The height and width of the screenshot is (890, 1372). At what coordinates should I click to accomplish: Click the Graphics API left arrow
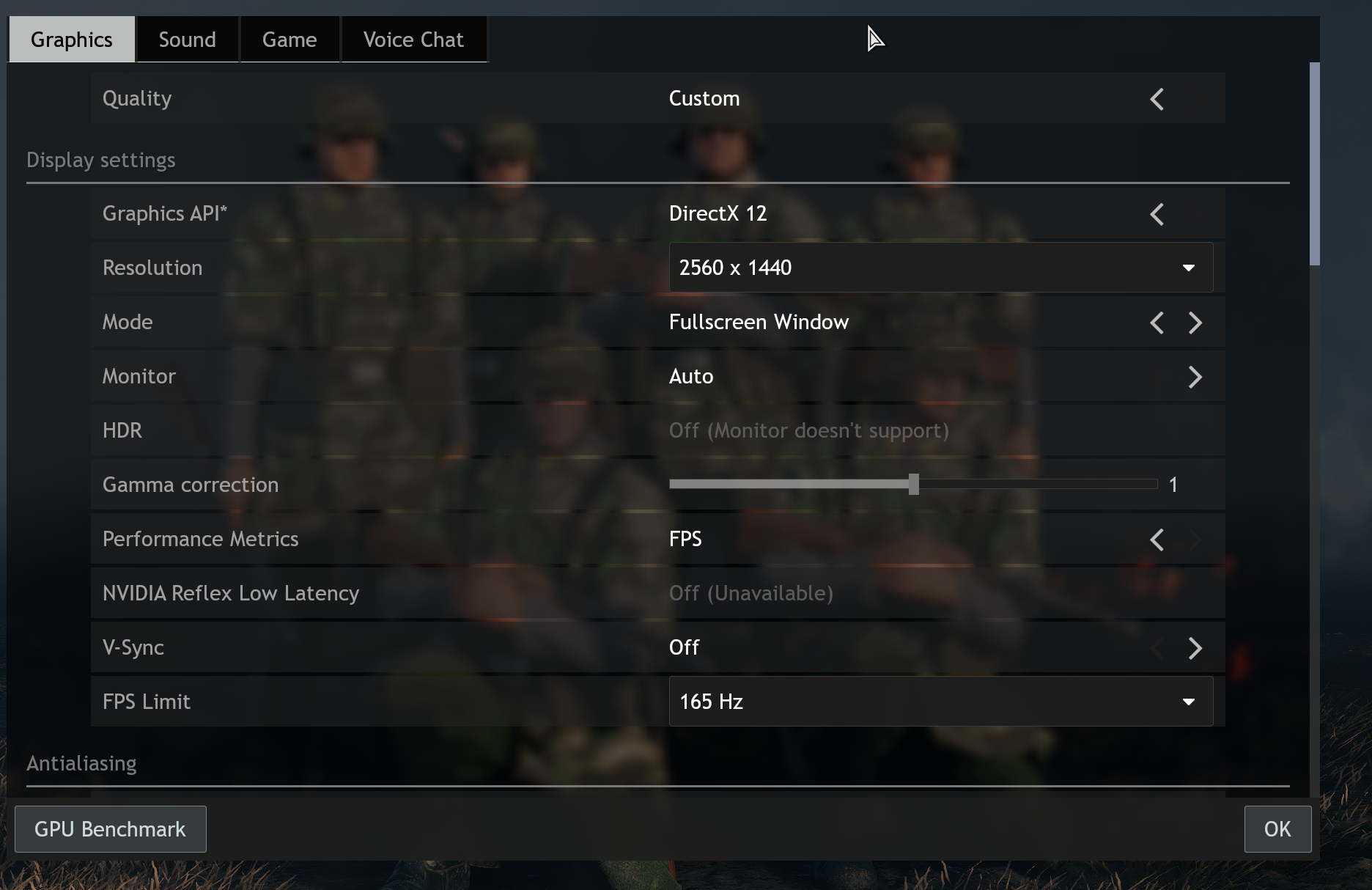1157,214
